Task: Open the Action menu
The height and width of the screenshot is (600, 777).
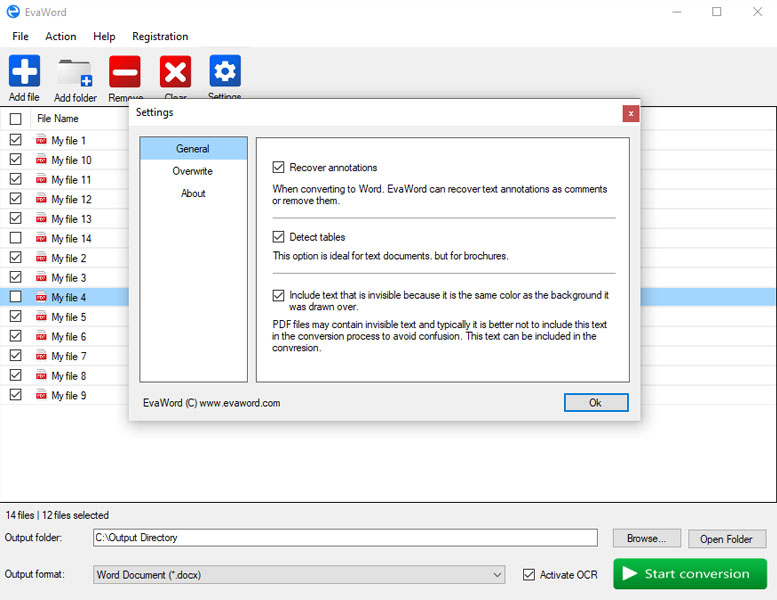Action: point(60,36)
